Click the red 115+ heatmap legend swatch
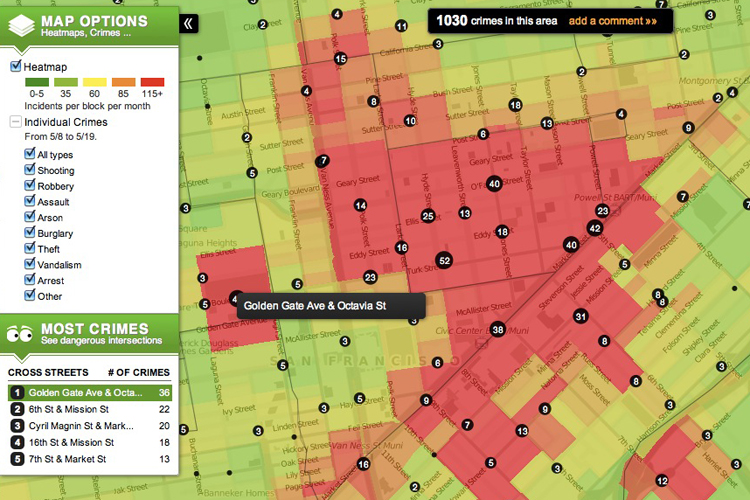The height and width of the screenshot is (500, 750). point(153,82)
